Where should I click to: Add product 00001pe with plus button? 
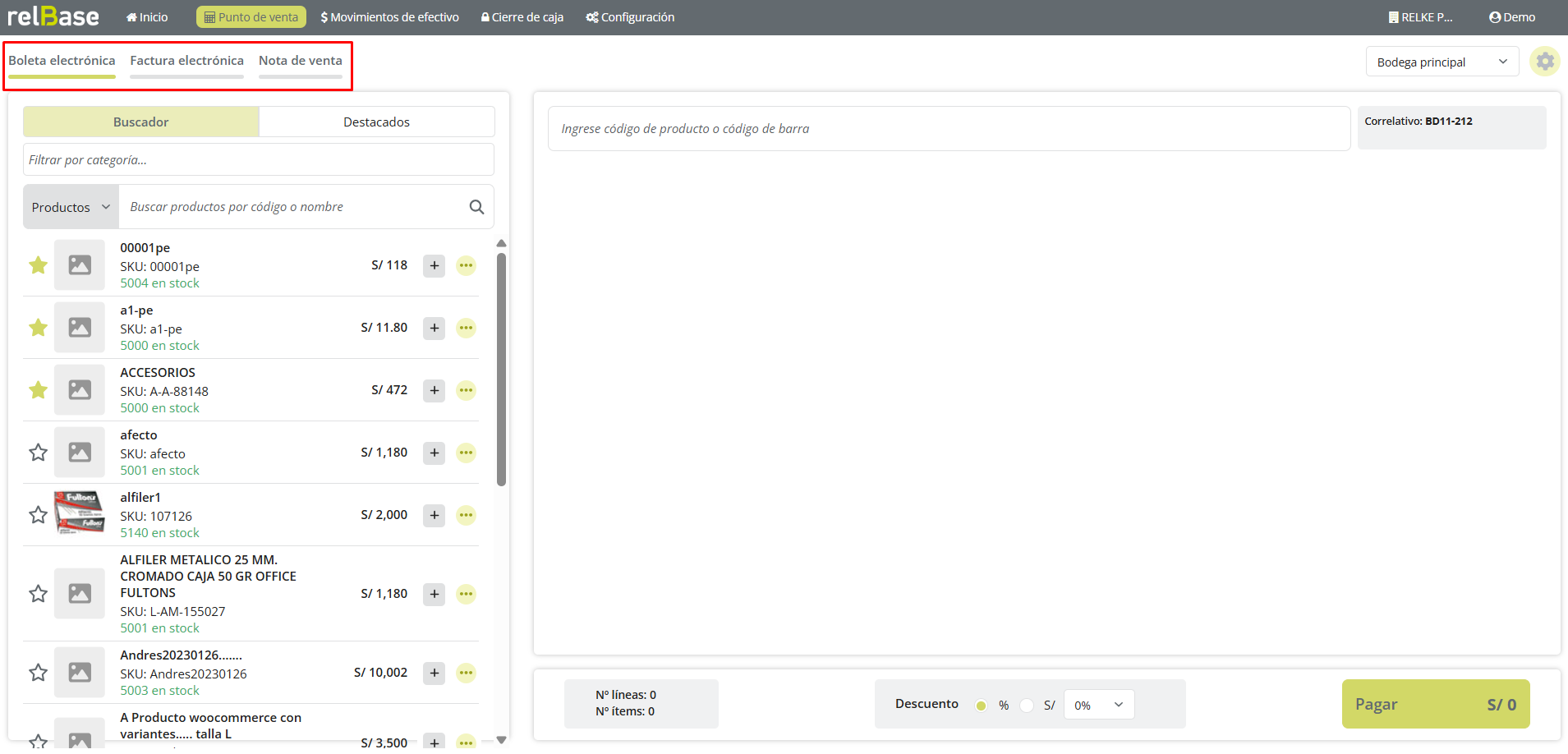click(x=434, y=265)
